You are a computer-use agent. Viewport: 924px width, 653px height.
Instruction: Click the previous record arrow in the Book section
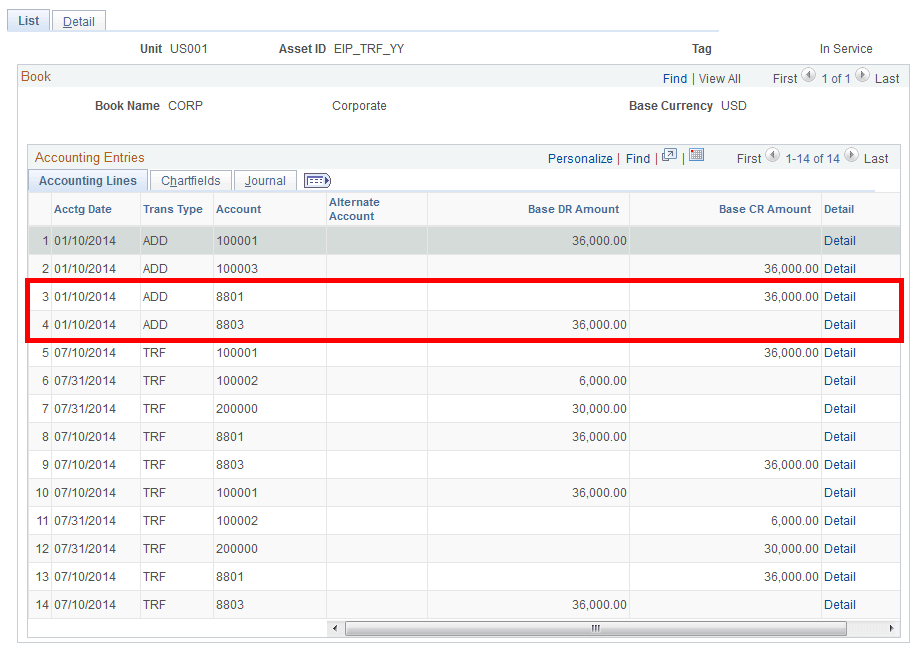tap(807, 78)
